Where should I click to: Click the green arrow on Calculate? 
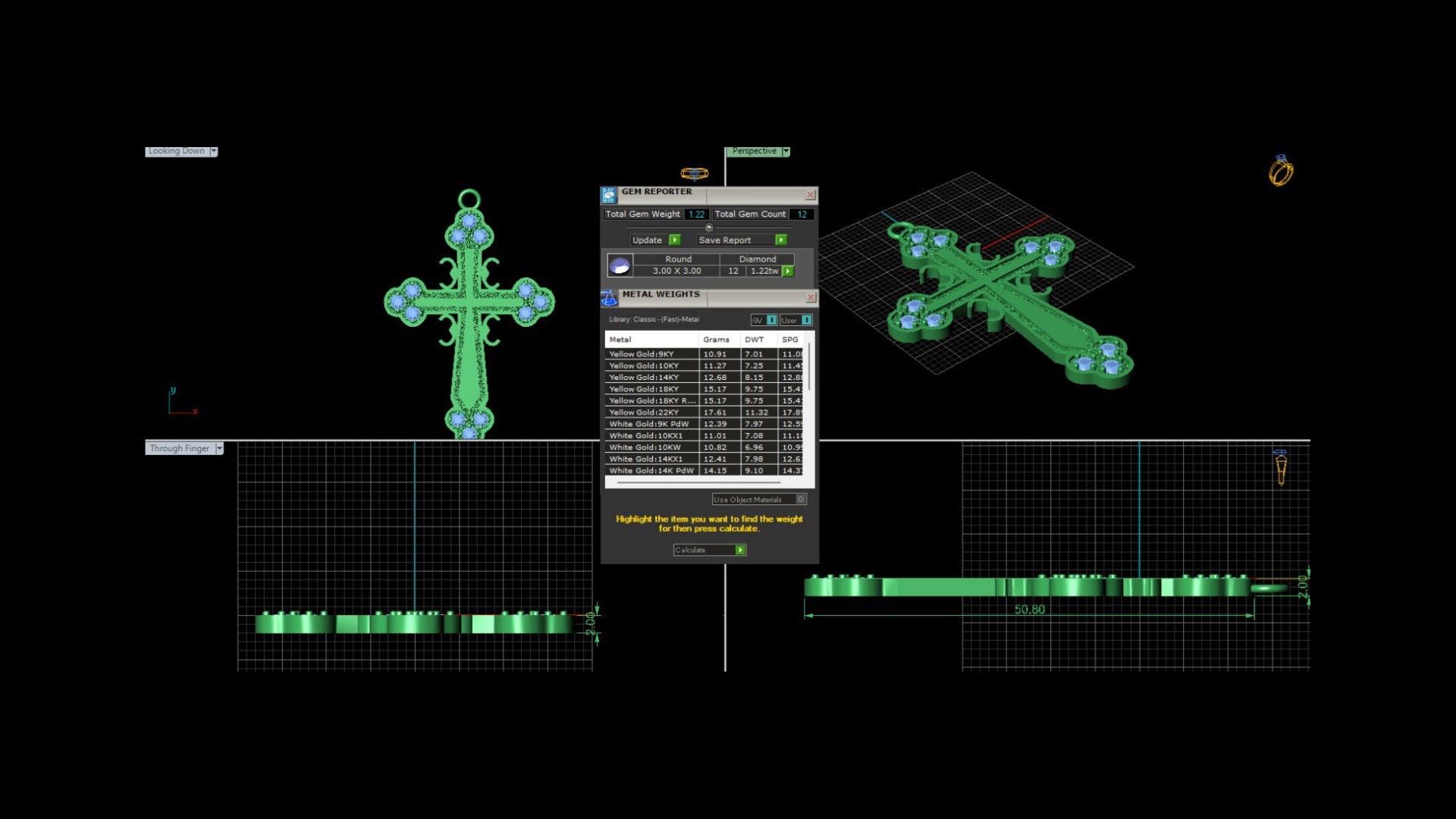point(740,550)
